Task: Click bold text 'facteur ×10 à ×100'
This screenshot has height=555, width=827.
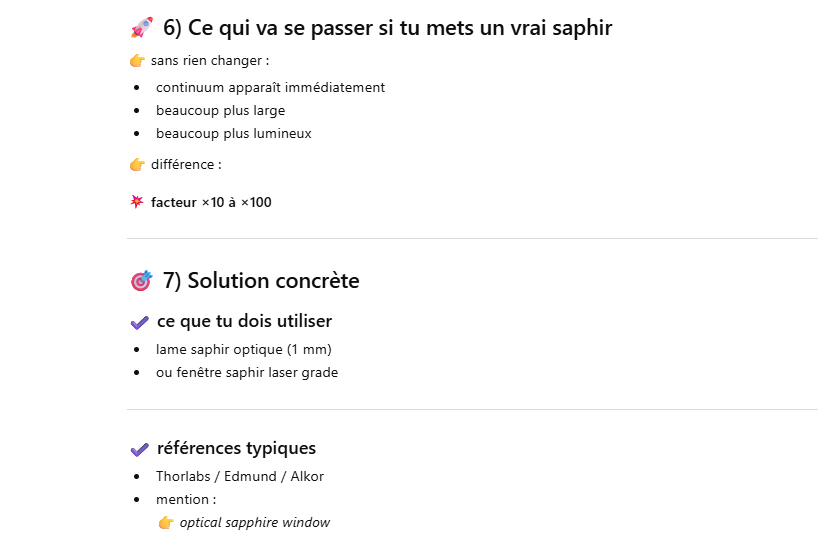Action: click(x=211, y=203)
